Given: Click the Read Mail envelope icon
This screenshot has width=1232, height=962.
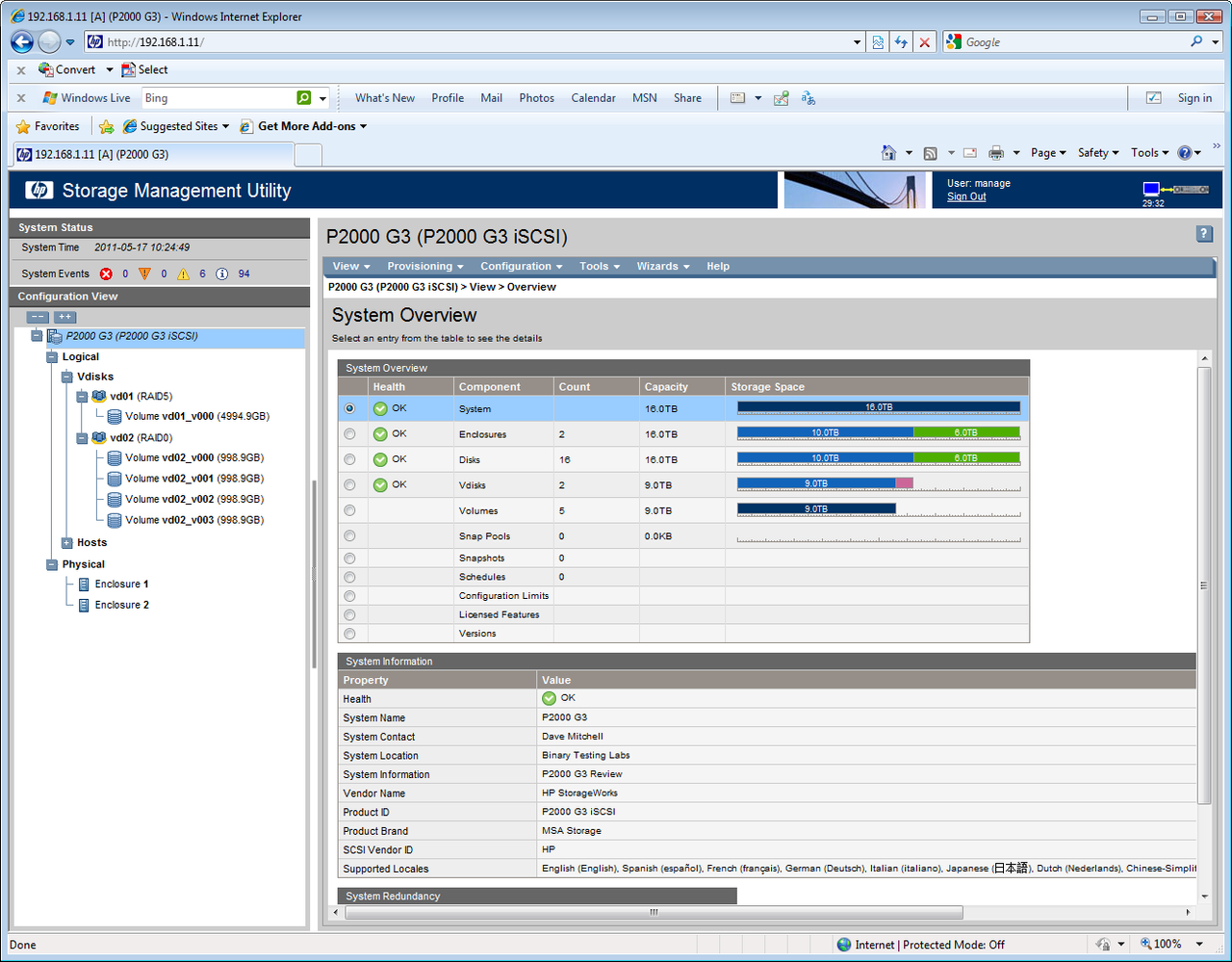Looking at the screenshot, I should pyautogui.click(x=969, y=153).
